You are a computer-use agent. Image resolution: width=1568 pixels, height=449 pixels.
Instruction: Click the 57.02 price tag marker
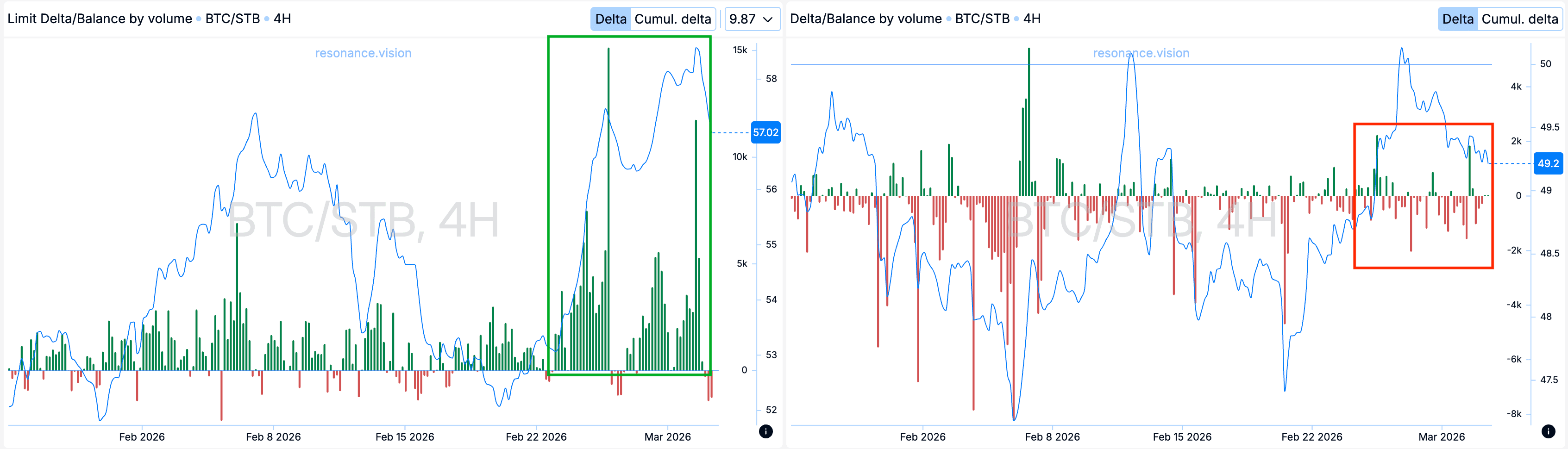pos(766,132)
